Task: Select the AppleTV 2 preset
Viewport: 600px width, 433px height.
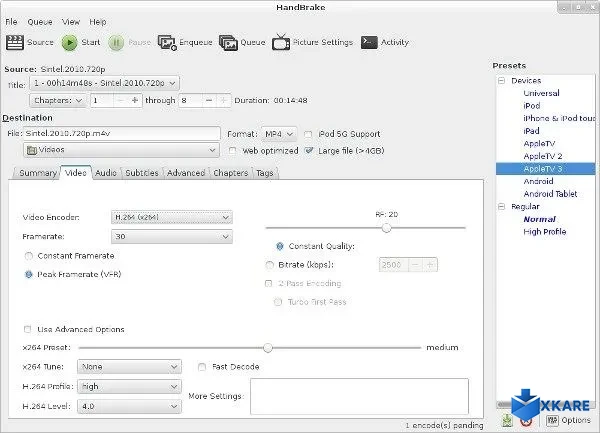Action: (x=543, y=156)
